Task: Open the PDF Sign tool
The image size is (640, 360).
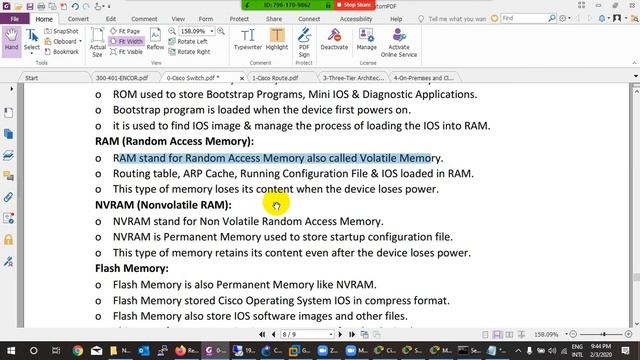Action: [304, 42]
